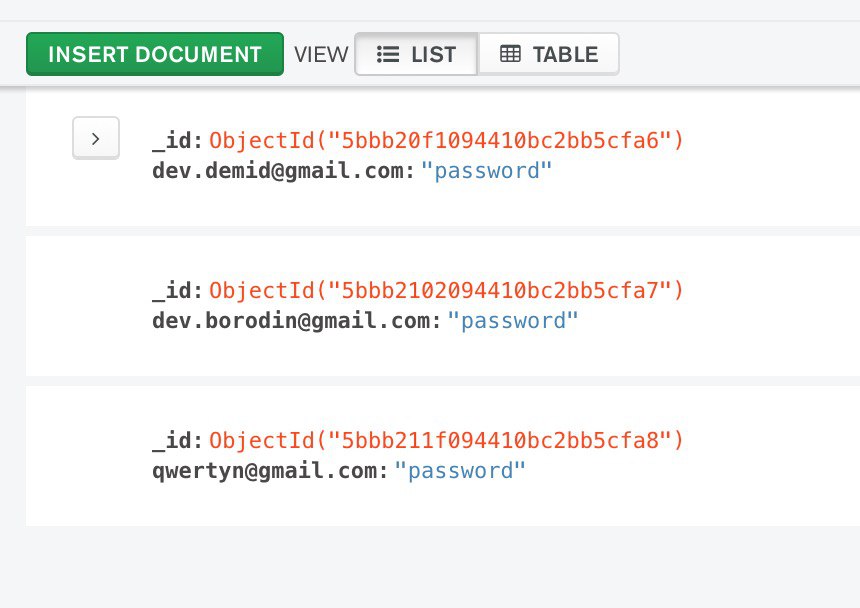Click ObjectId value ending in cfa8
This screenshot has width=860, height=608.
(446, 440)
